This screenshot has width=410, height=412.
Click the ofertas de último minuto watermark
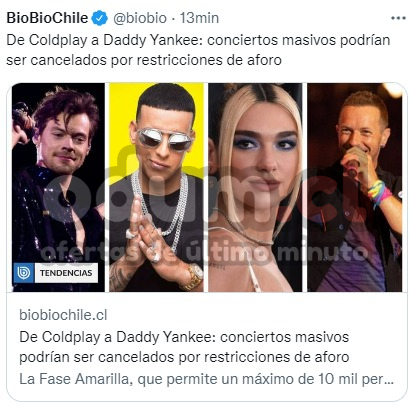click(x=203, y=252)
